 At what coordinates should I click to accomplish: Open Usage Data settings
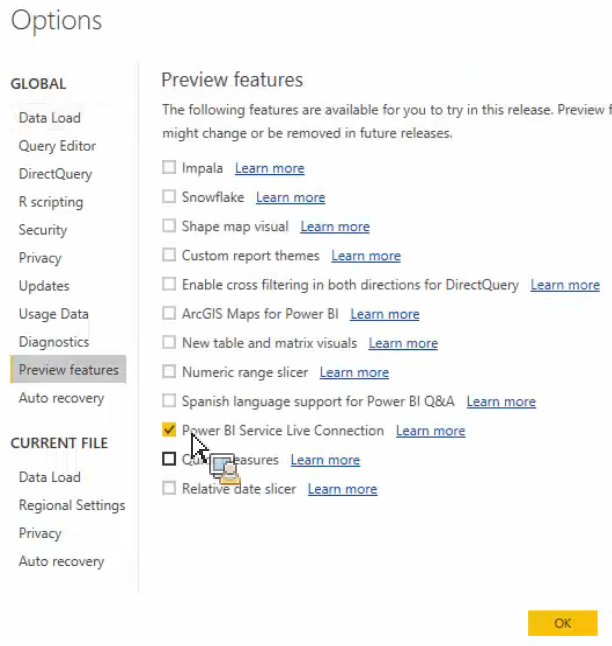coord(54,314)
